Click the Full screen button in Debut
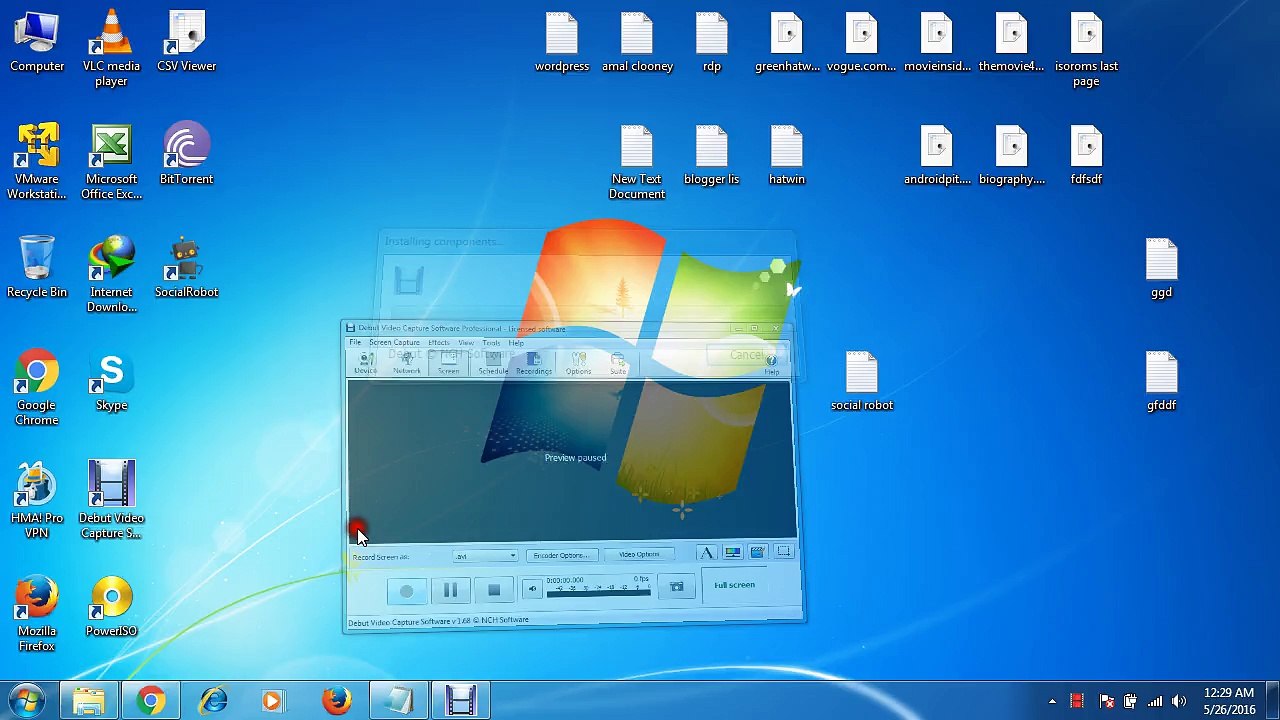The height and width of the screenshot is (720, 1280). [734, 585]
